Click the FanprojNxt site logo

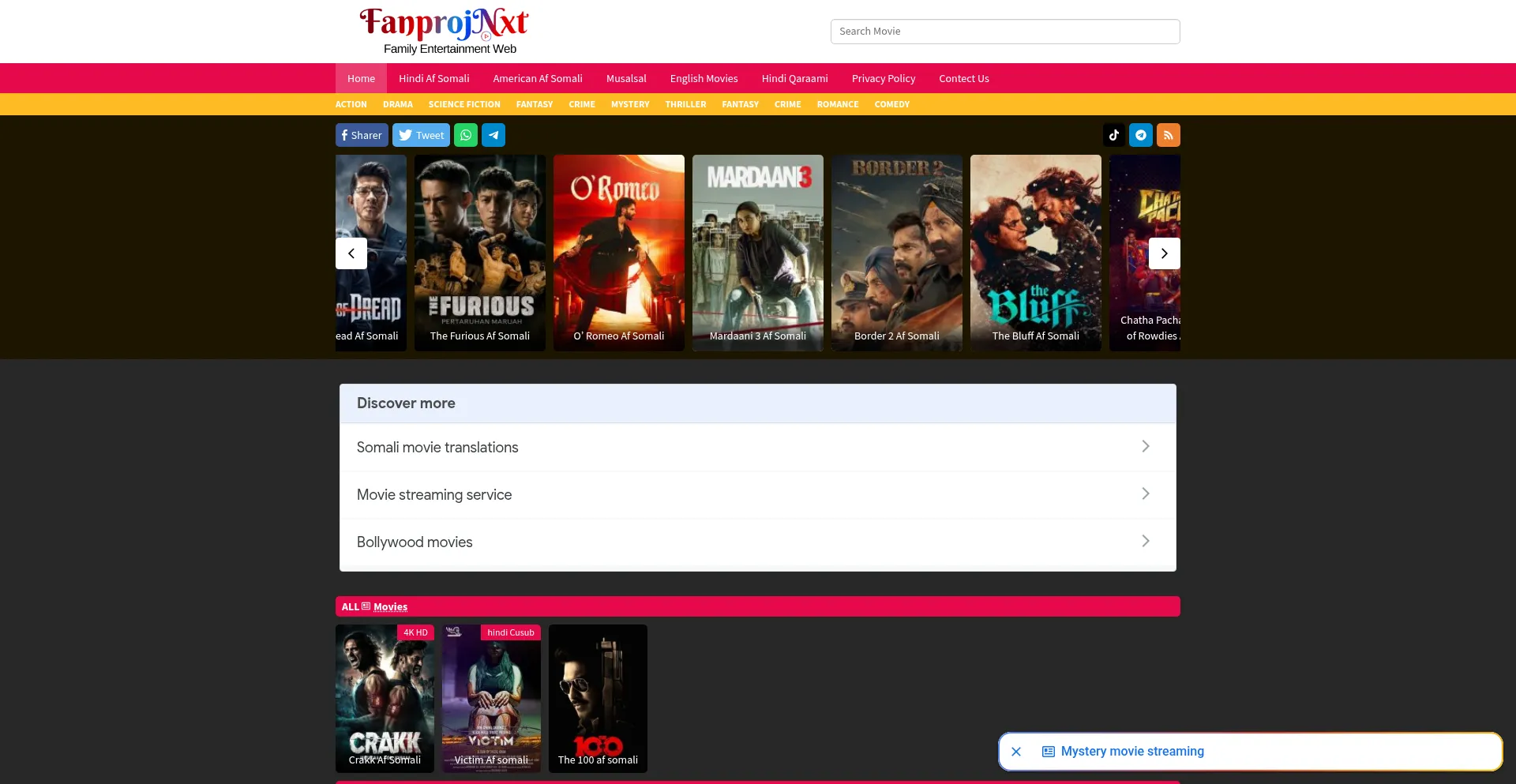pyautogui.click(x=444, y=31)
